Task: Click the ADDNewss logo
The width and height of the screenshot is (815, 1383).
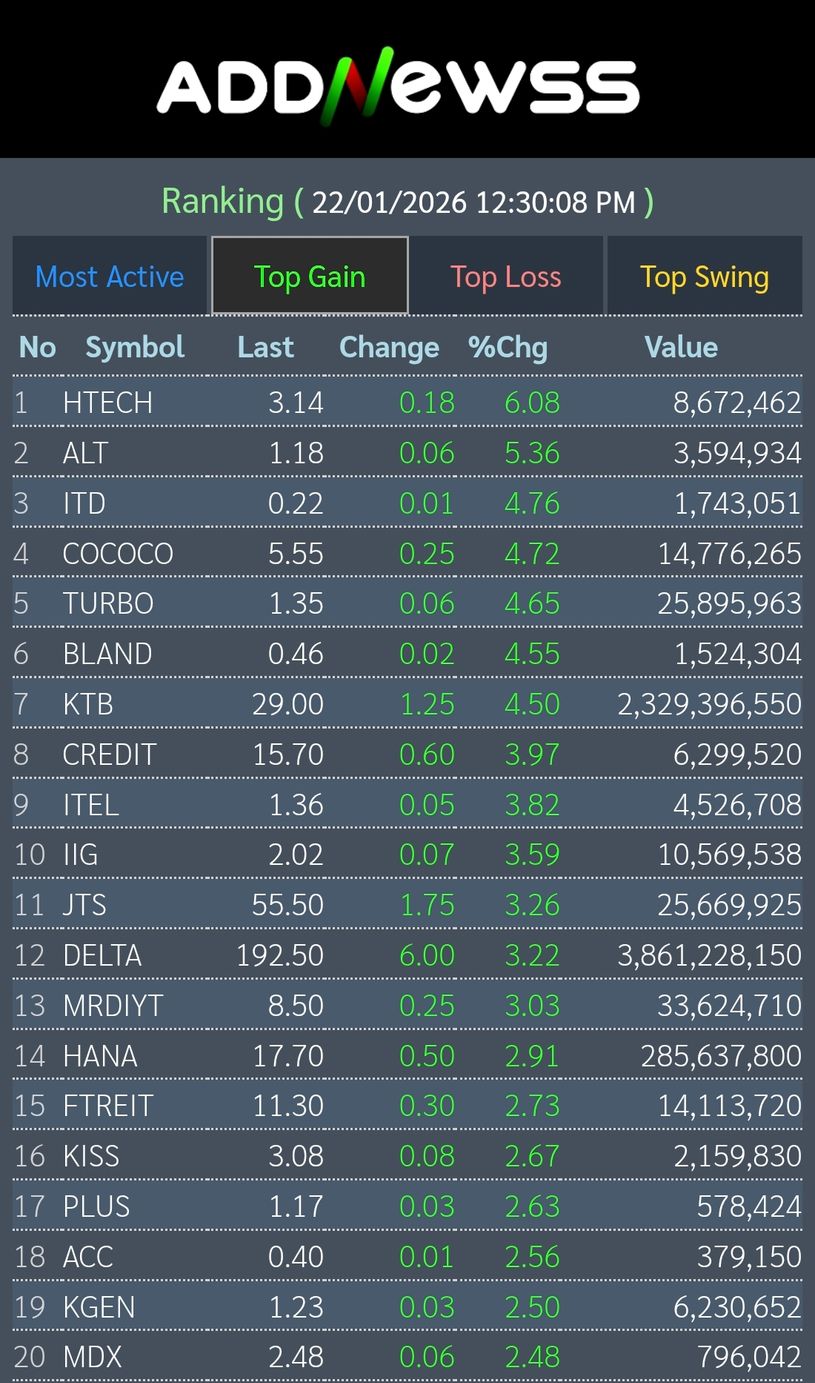Action: (x=398, y=86)
